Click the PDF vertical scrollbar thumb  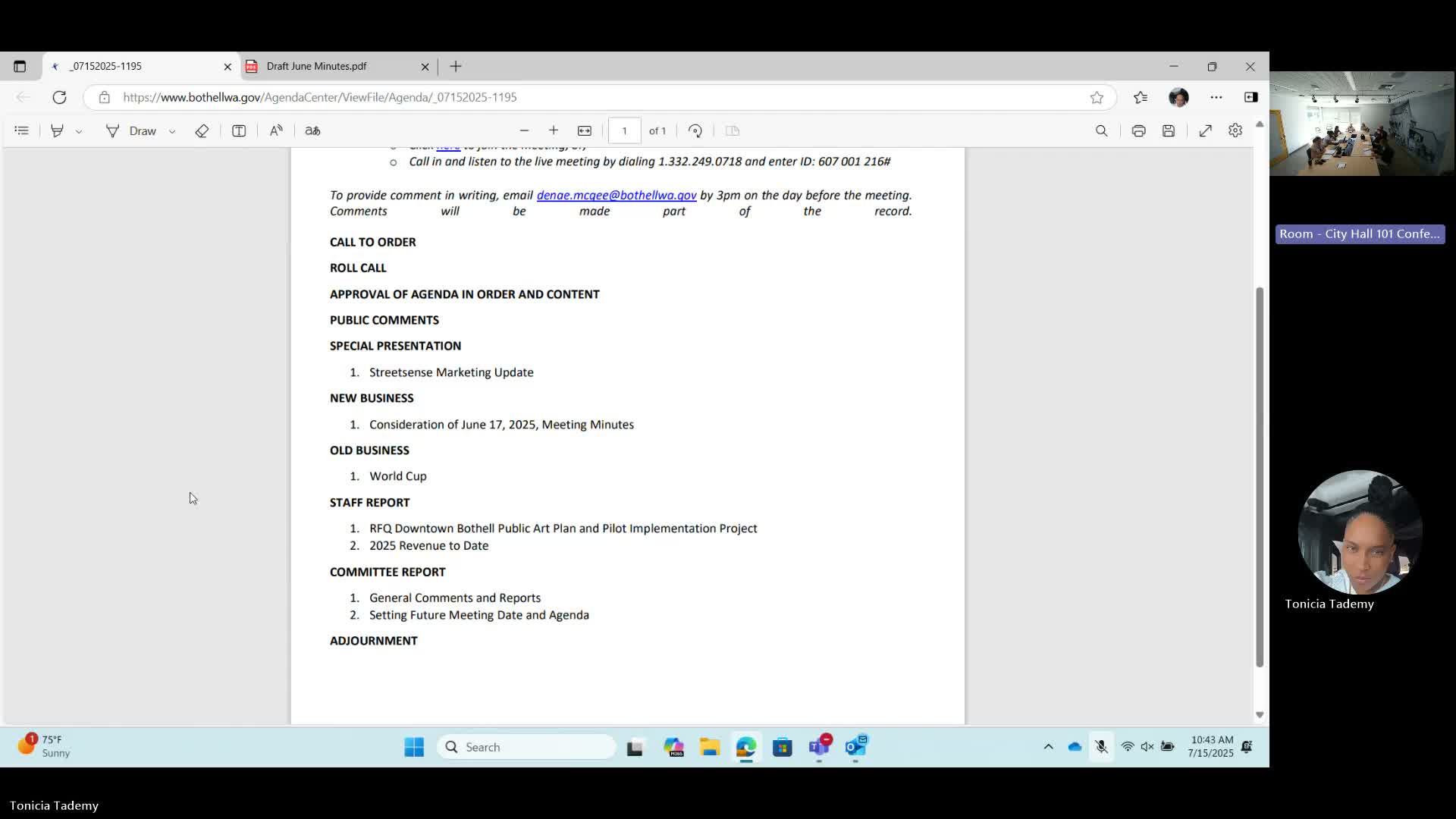pos(1260,478)
